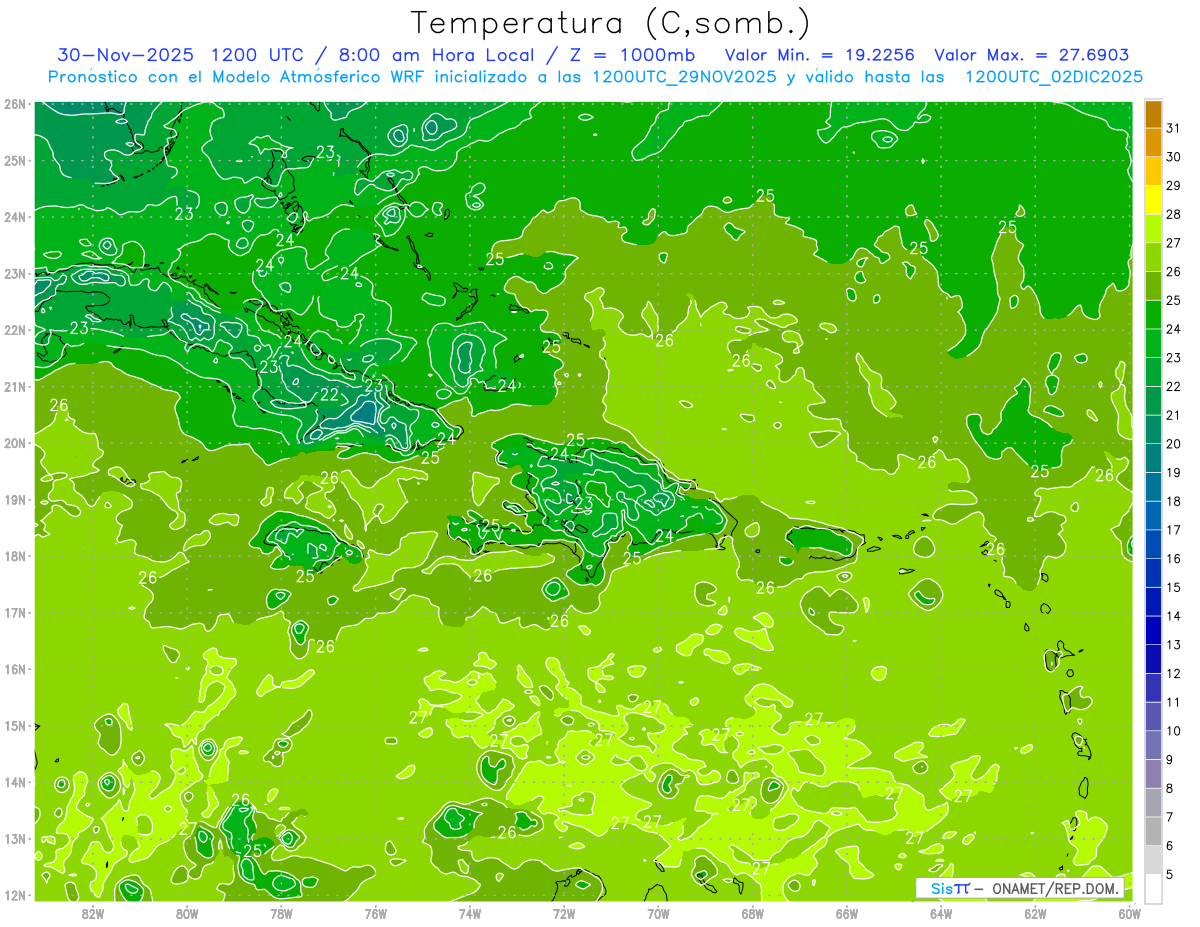Select the "Z = 1000mb" level text

pyautogui.click(x=634, y=55)
